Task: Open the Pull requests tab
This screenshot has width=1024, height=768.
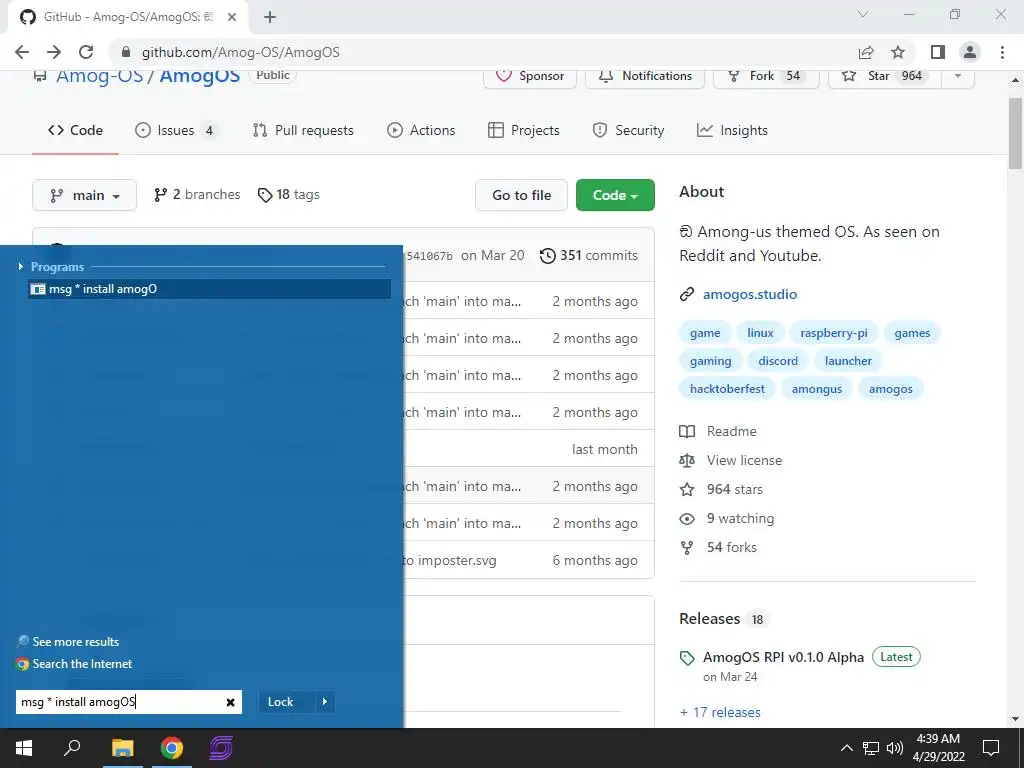Action: coord(303,131)
